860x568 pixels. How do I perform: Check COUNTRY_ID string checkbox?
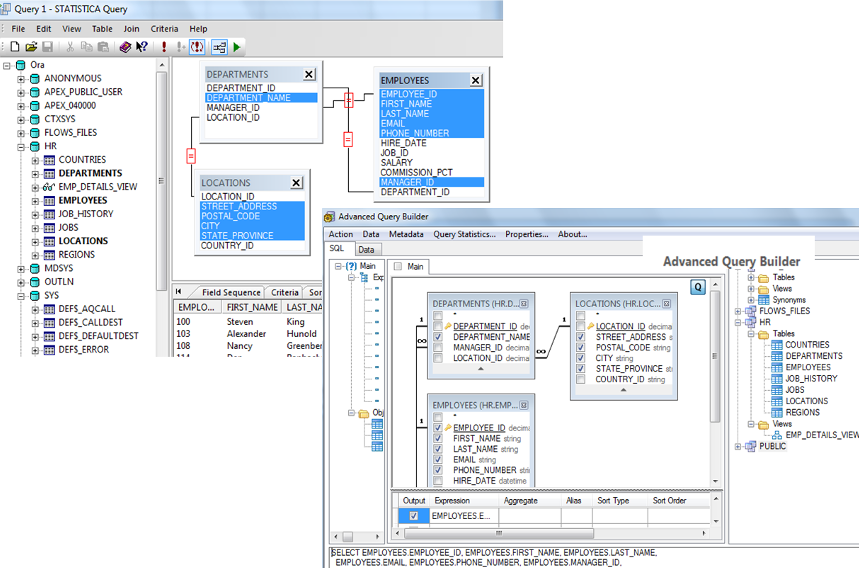(x=580, y=379)
